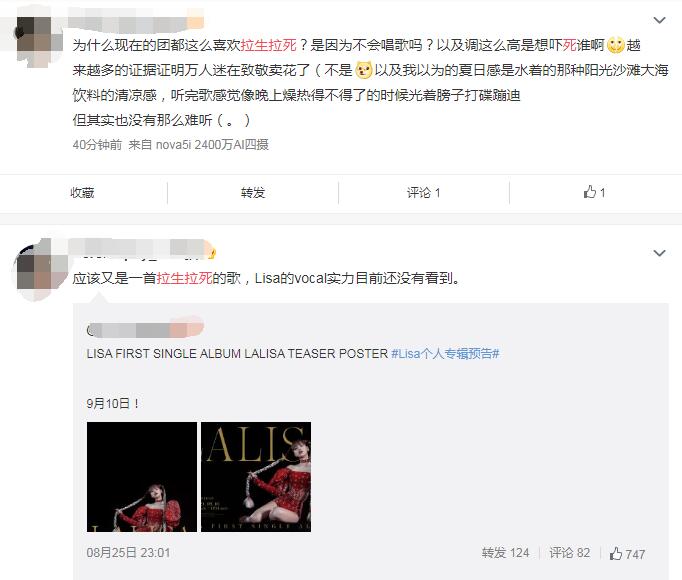Screen dimensions: 682x580
Task: Open the second LALISA teaser poster thumbnail
Action: [x=256, y=476]
